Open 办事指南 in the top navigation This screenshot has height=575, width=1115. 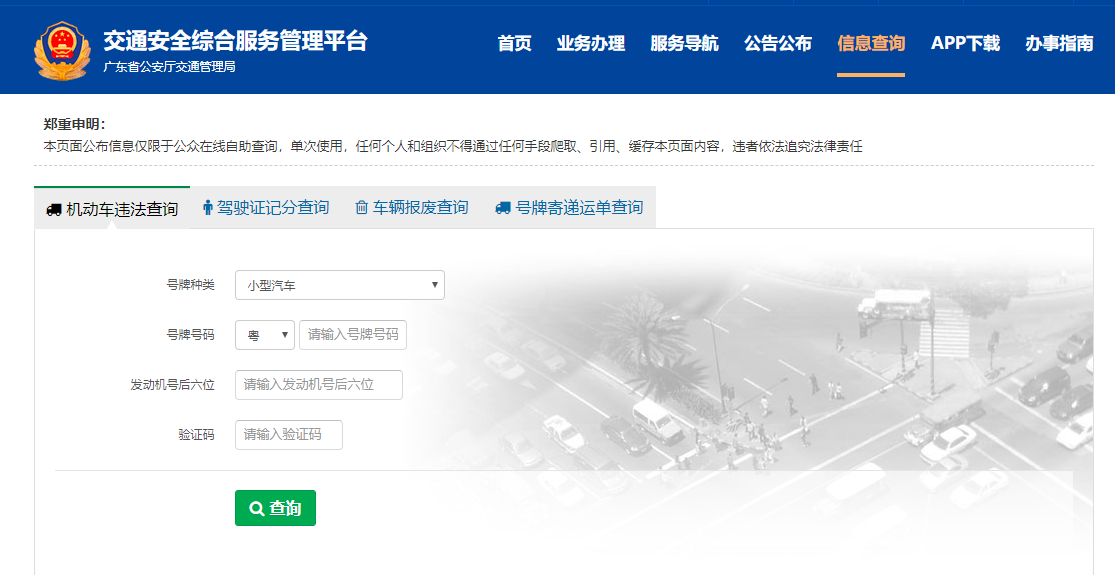tap(1059, 43)
